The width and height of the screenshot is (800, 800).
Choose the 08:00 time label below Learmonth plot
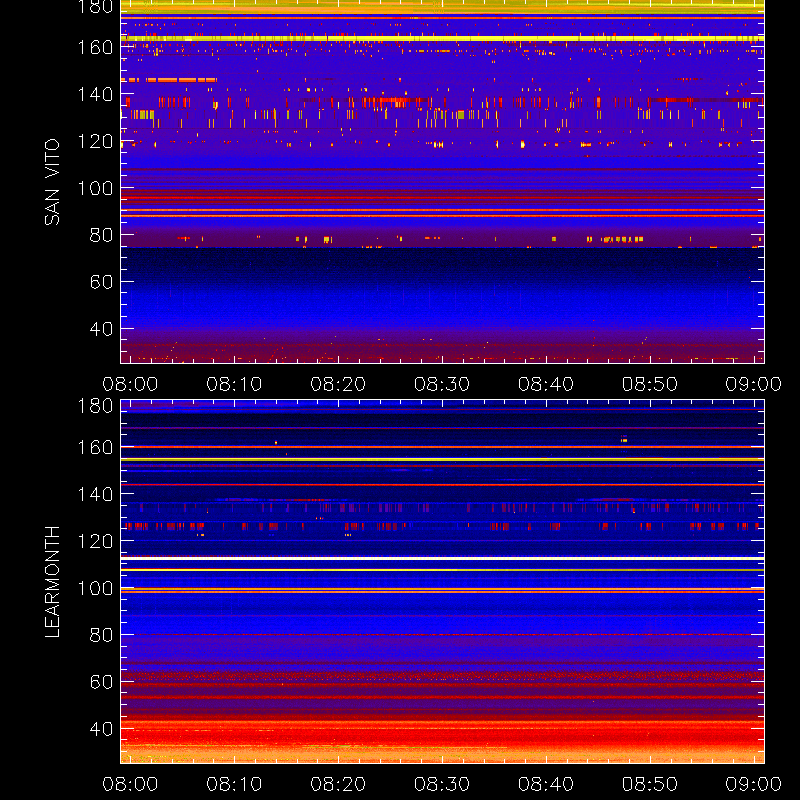(130, 784)
